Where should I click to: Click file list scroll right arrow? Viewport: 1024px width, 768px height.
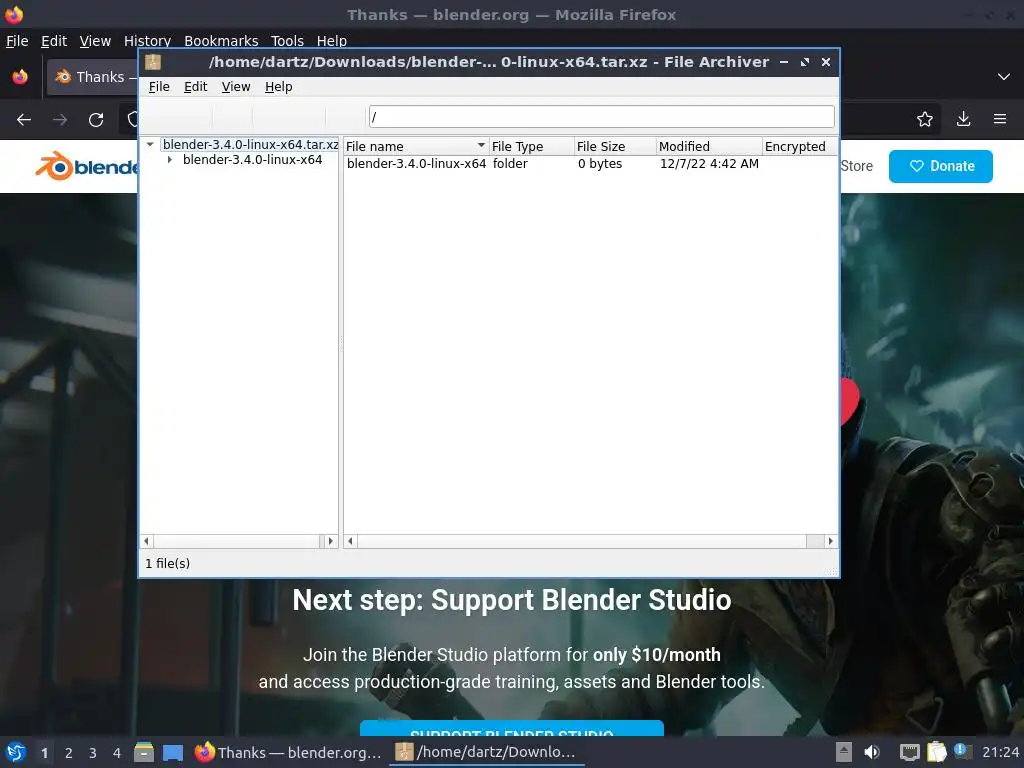click(831, 541)
